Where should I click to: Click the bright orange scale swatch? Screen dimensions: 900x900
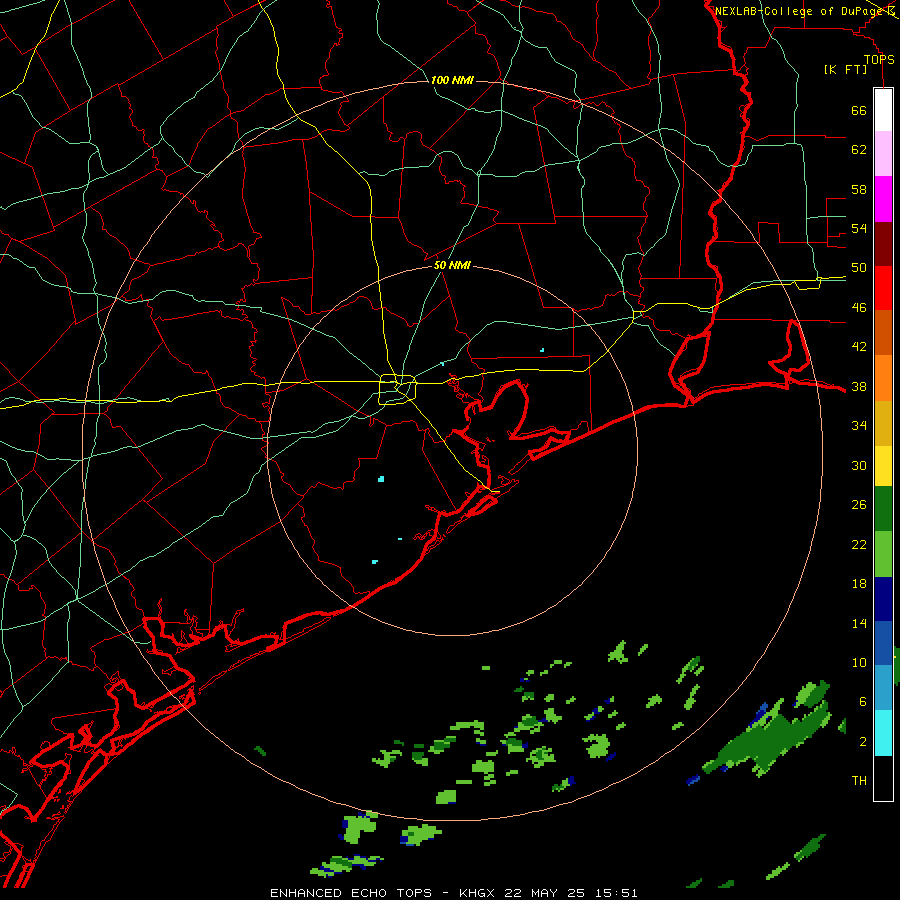[x=883, y=378]
